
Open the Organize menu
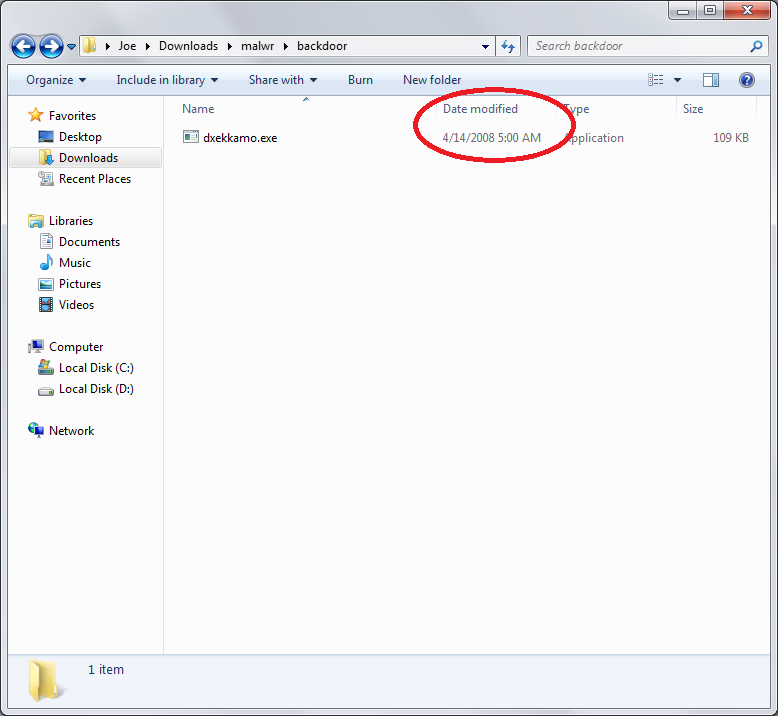point(56,80)
